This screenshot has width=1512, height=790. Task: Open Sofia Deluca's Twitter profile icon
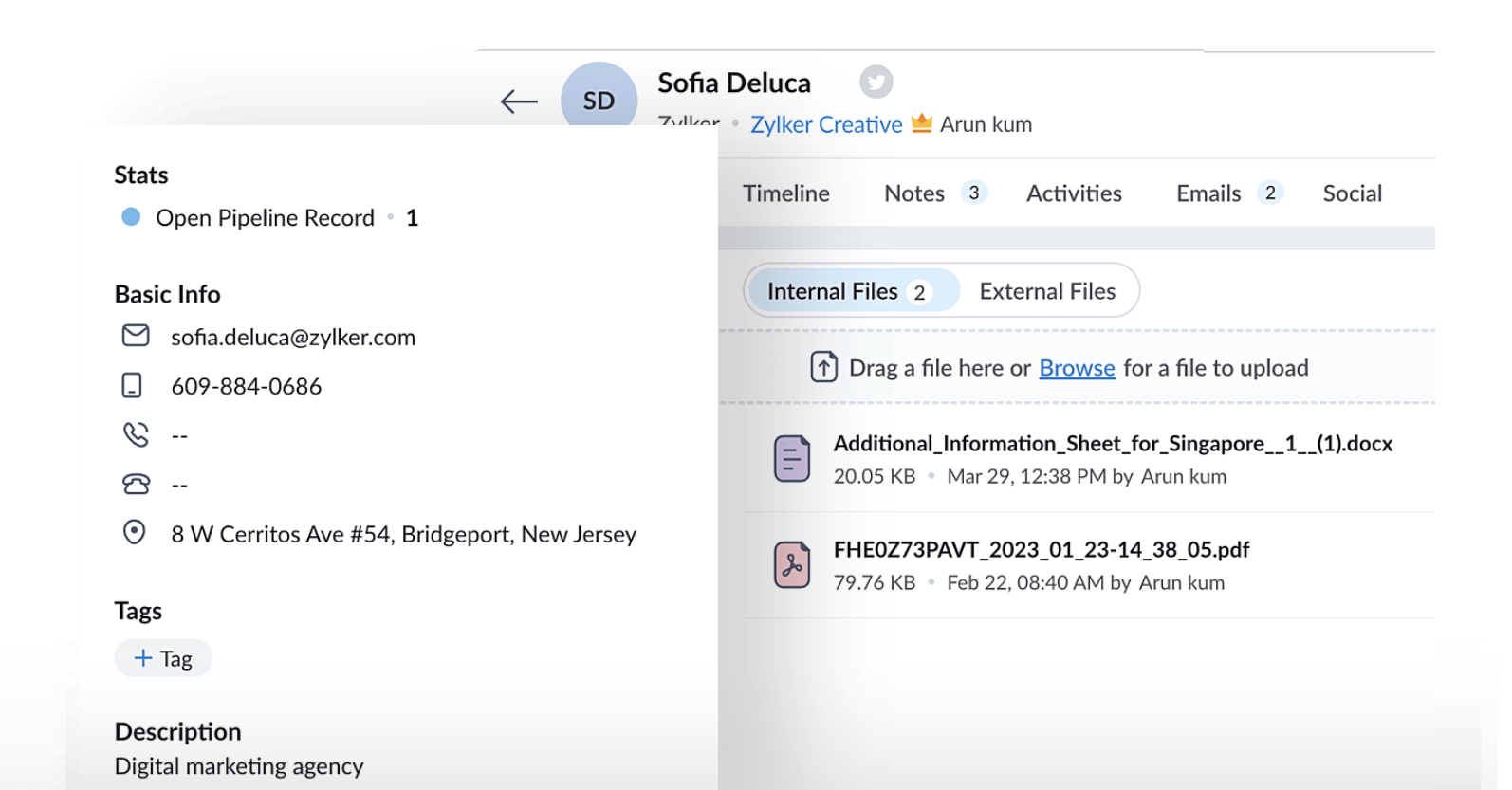[876, 83]
